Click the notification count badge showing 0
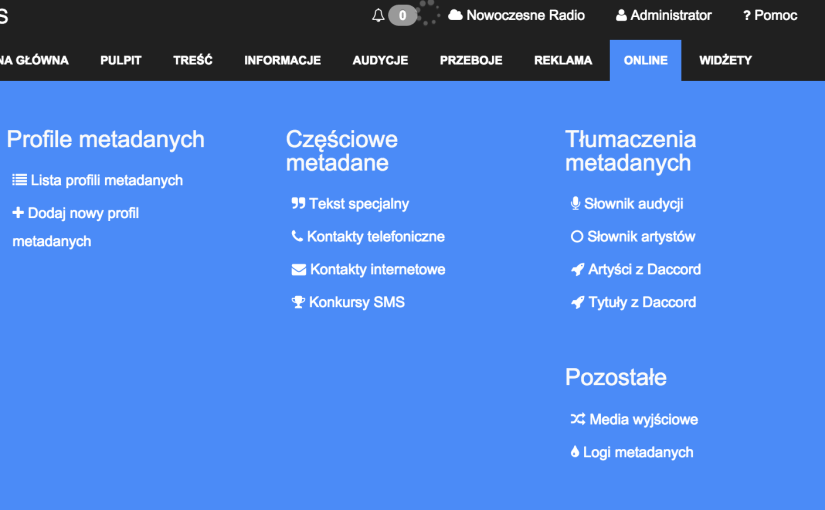Viewport: 825px width, 510px height. click(x=403, y=15)
